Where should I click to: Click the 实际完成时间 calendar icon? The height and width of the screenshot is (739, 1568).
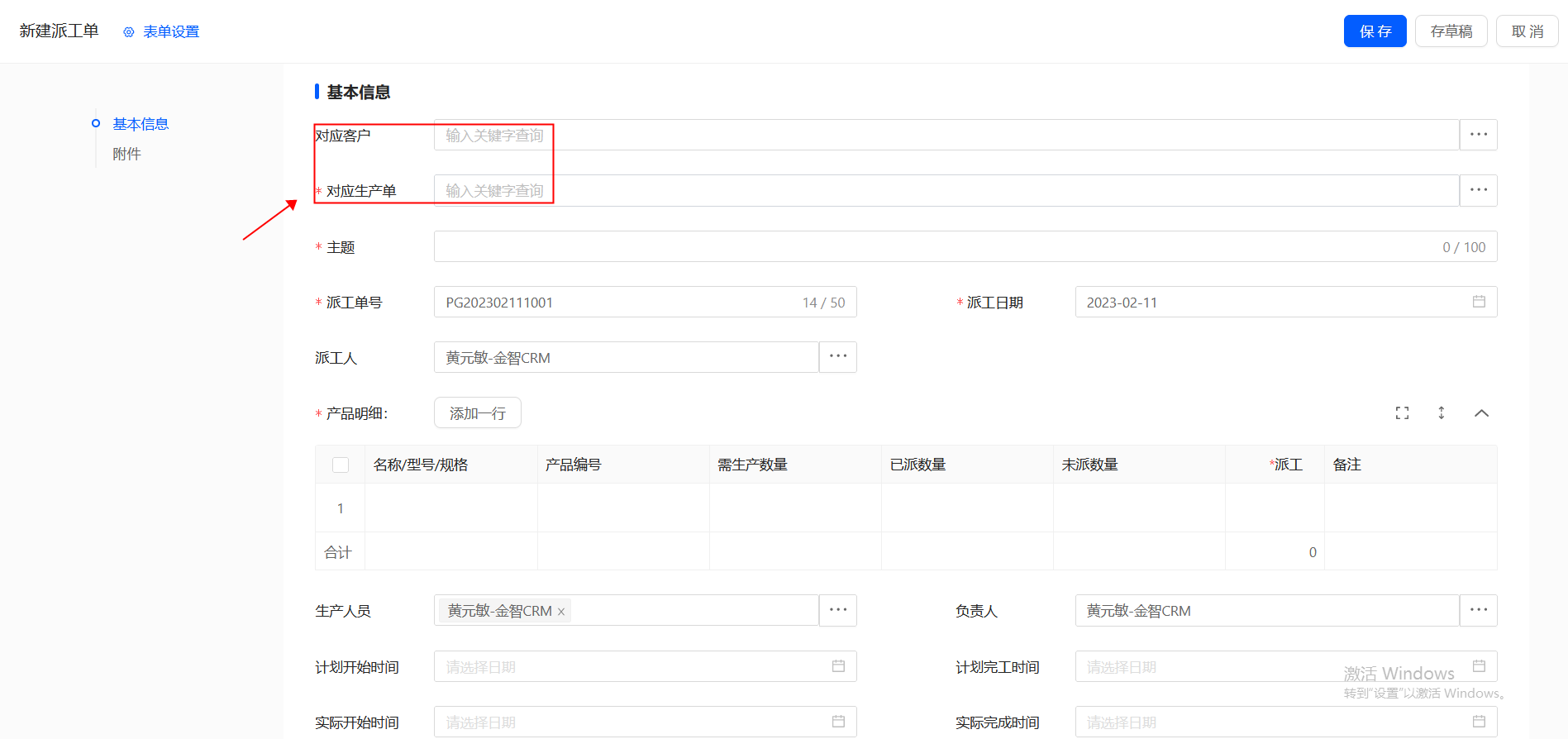[1479, 722]
